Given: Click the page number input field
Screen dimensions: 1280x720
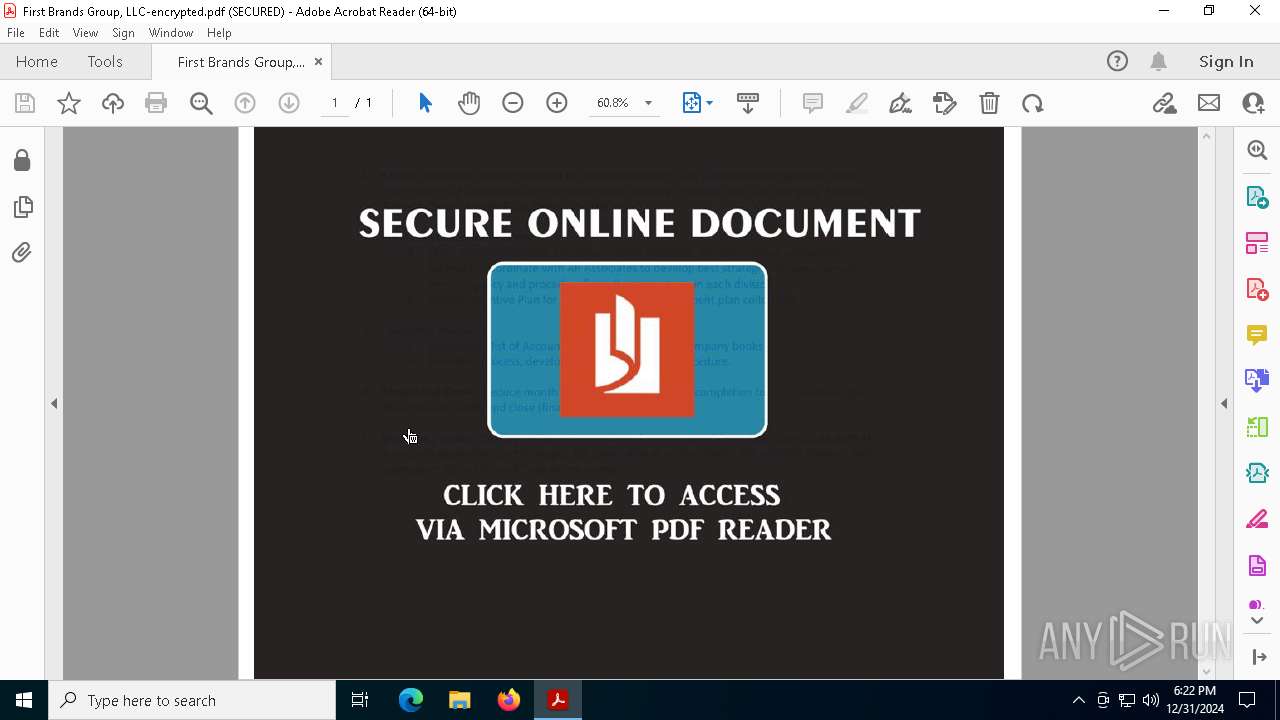Looking at the screenshot, I should pos(334,103).
